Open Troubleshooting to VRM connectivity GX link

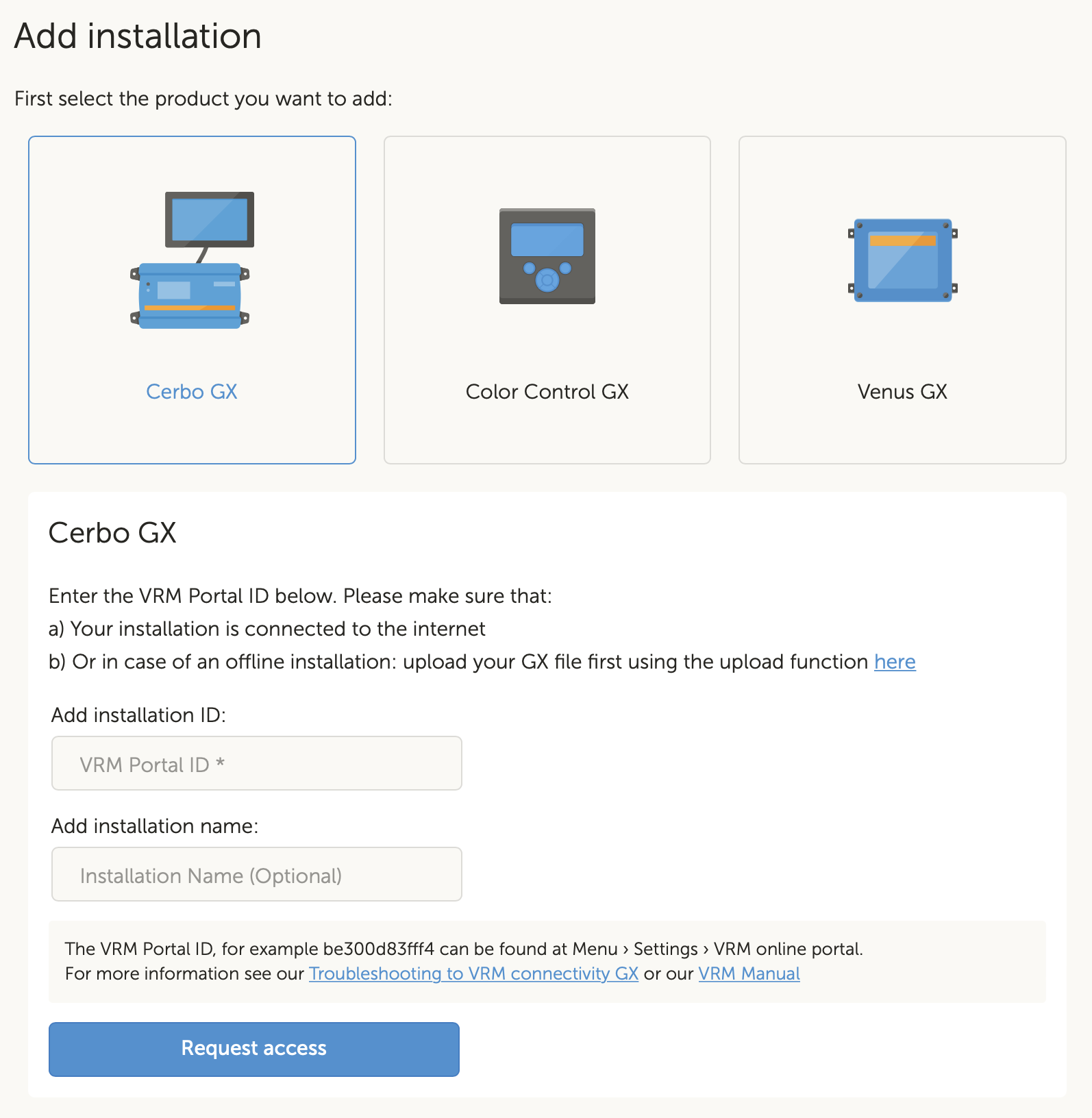[473, 973]
